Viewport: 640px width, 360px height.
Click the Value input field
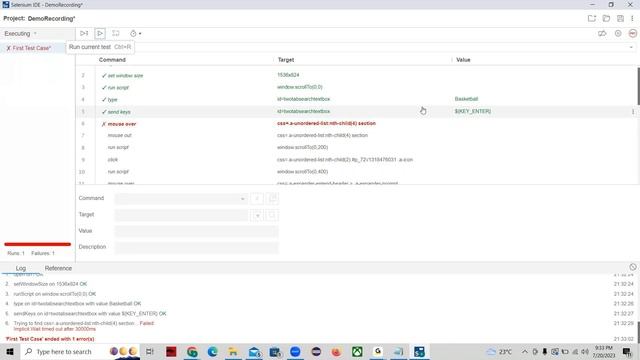[197, 231]
